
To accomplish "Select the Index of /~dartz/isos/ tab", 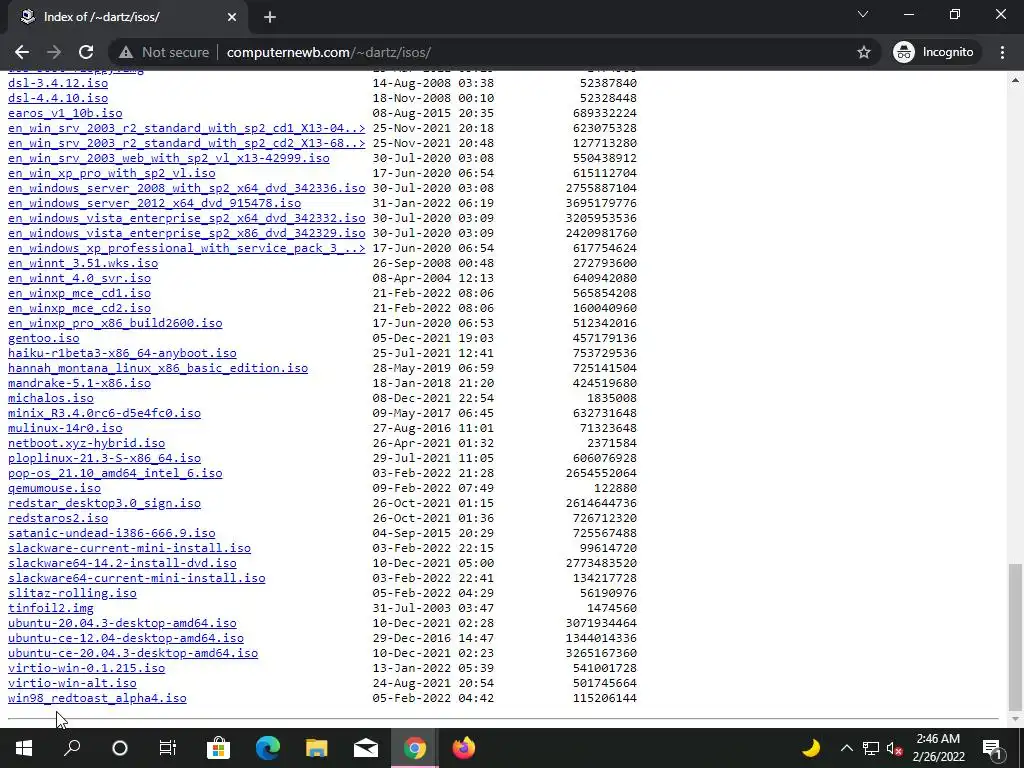I will pos(127,17).
